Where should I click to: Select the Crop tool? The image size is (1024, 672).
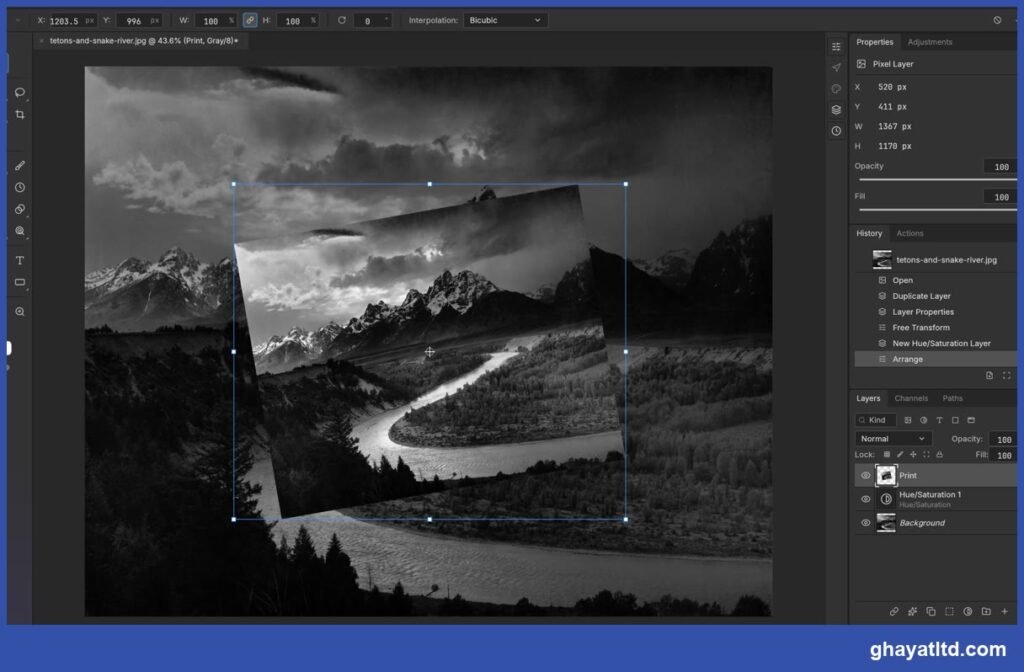click(20, 114)
